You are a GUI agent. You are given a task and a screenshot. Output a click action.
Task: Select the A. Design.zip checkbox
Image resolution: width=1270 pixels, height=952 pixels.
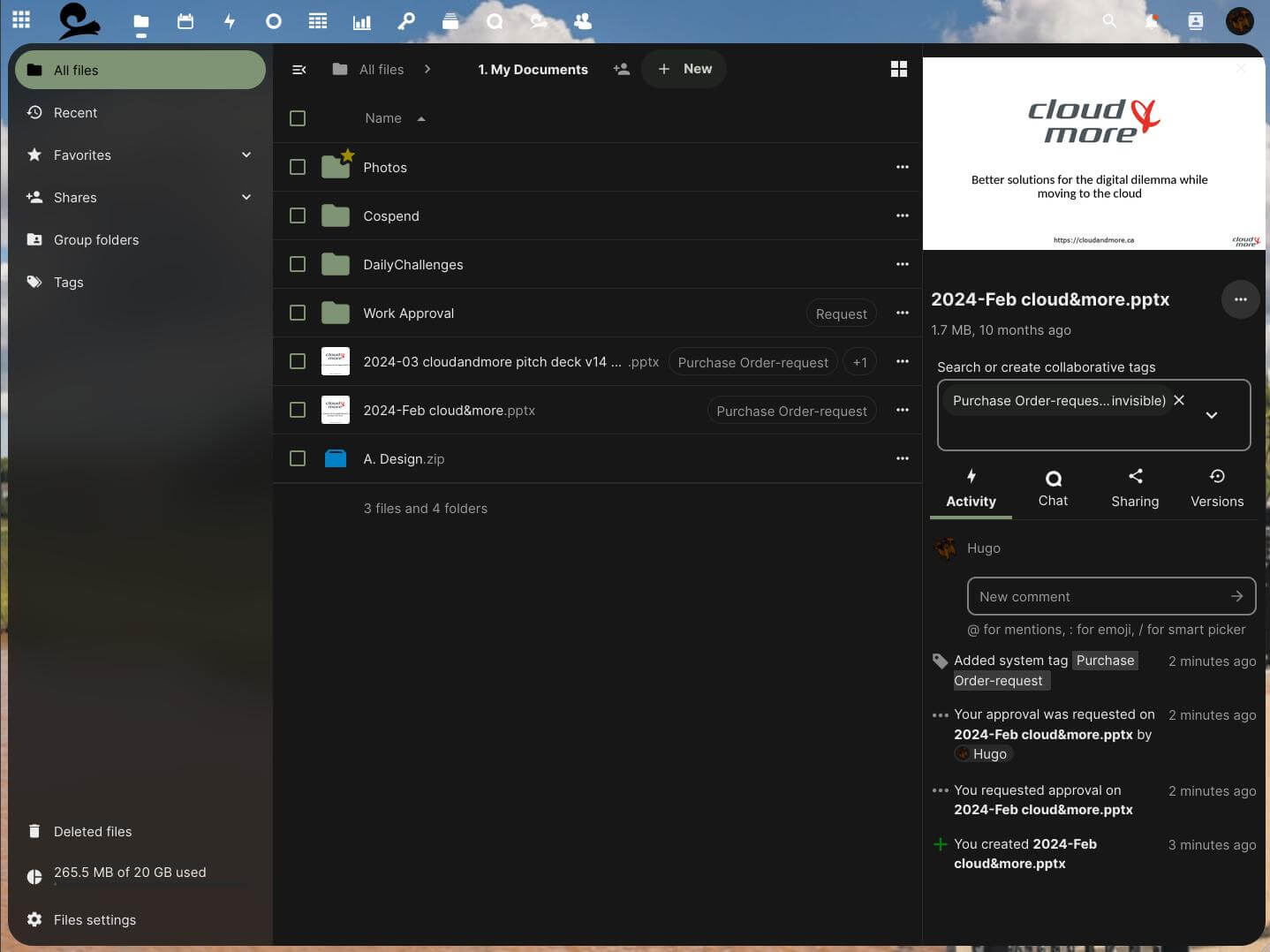click(298, 458)
